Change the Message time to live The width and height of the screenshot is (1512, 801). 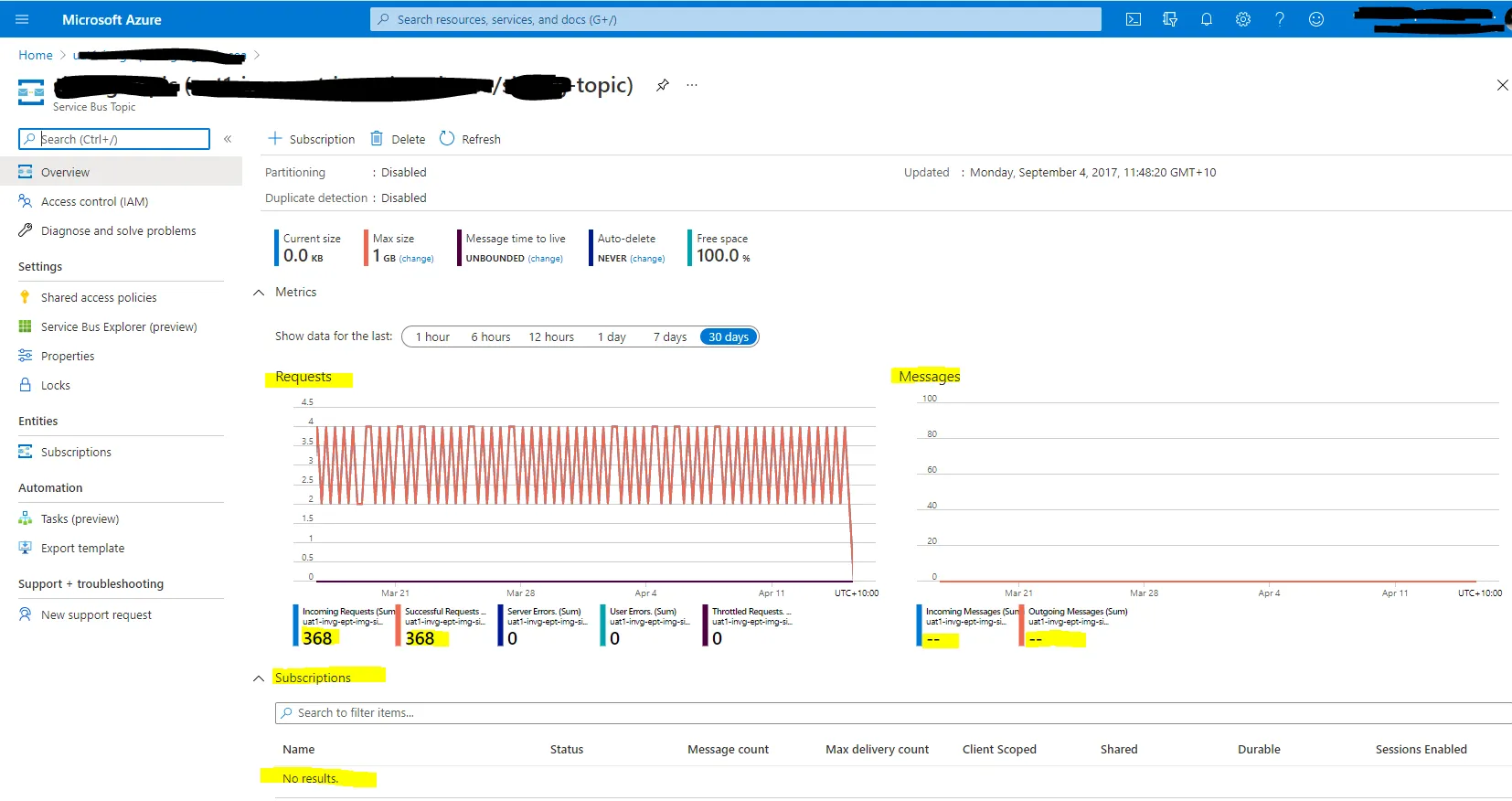[546, 259]
